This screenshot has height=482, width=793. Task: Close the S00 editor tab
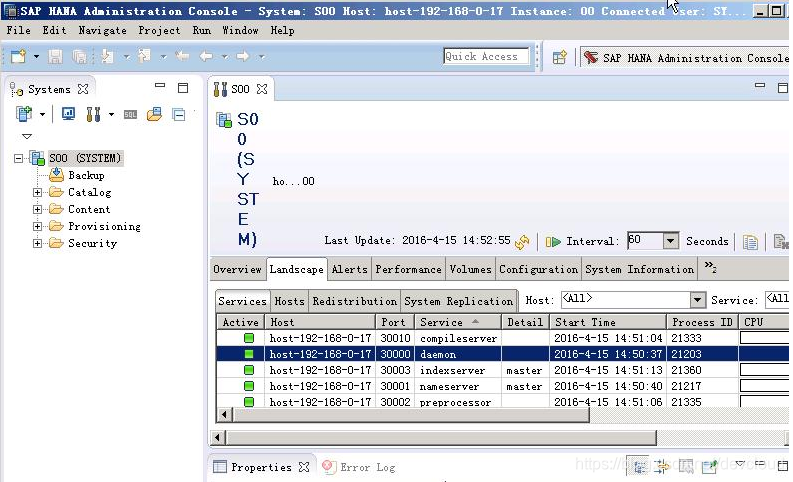coord(262,89)
